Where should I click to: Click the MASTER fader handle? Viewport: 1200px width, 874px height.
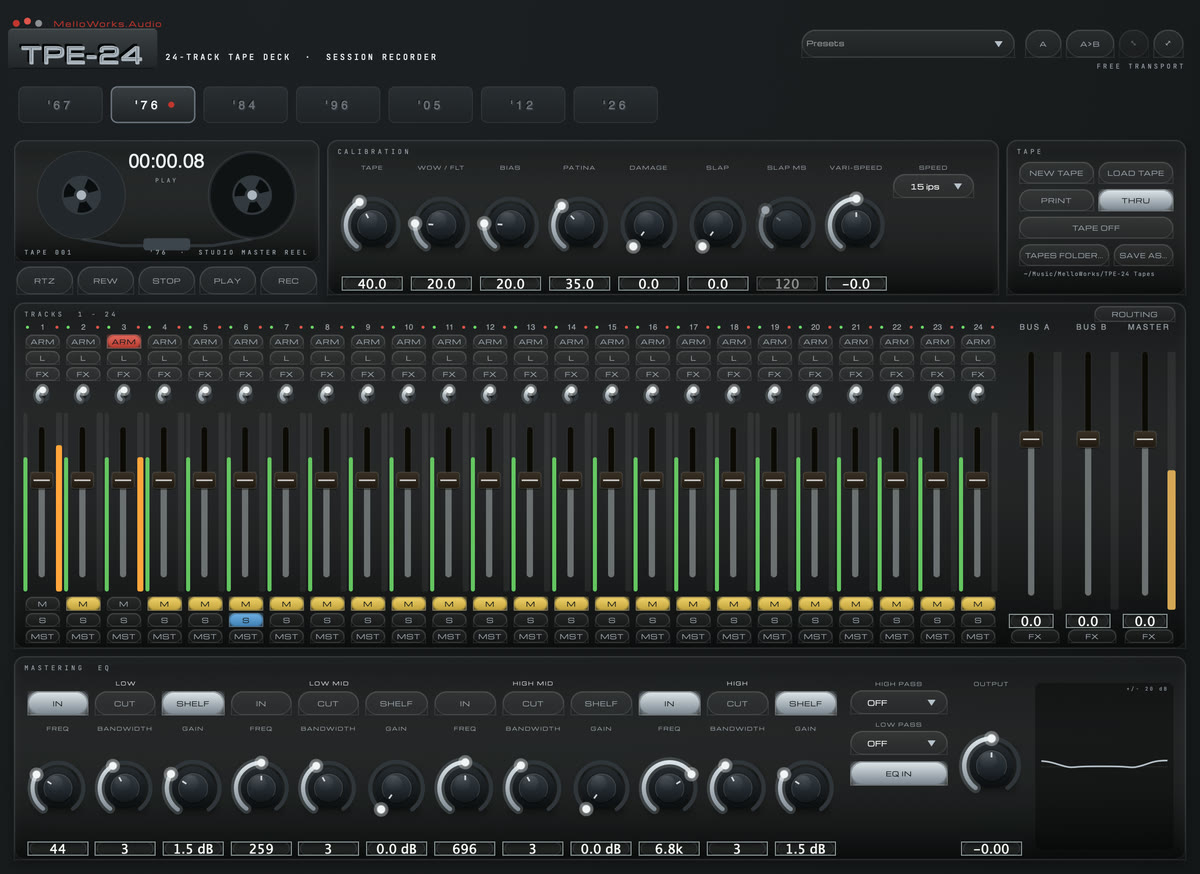coord(1144,438)
